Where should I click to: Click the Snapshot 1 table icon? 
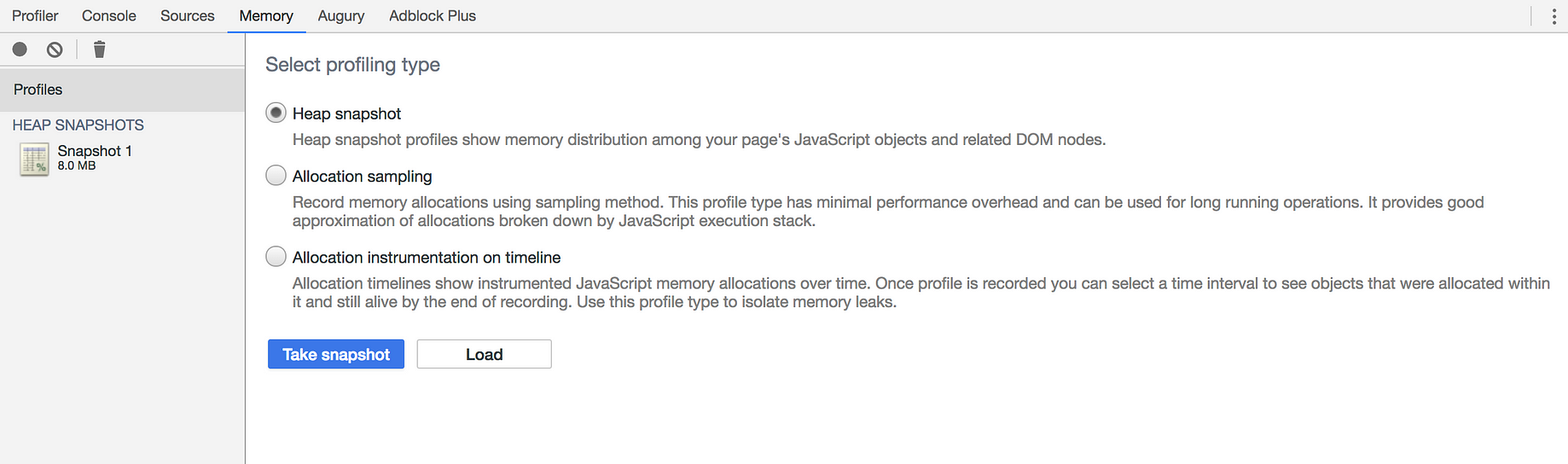pyautogui.click(x=34, y=159)
